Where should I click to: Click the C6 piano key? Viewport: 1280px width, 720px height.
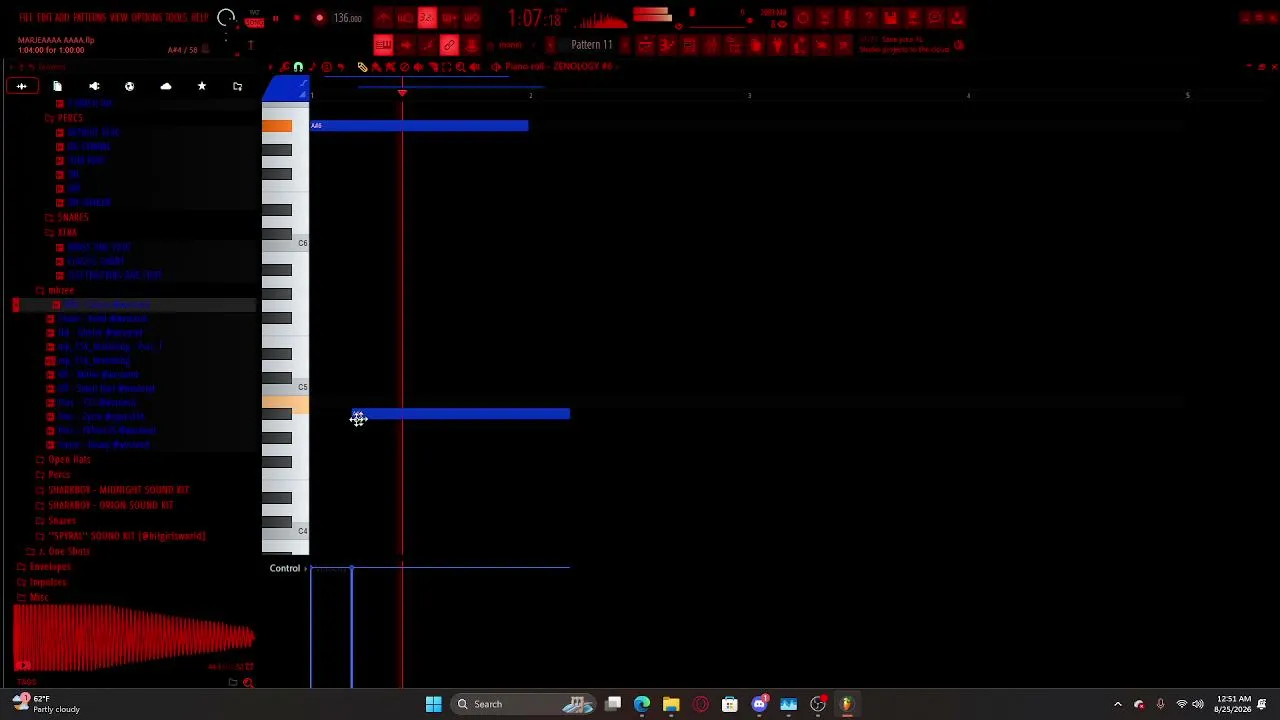[285, 243]
